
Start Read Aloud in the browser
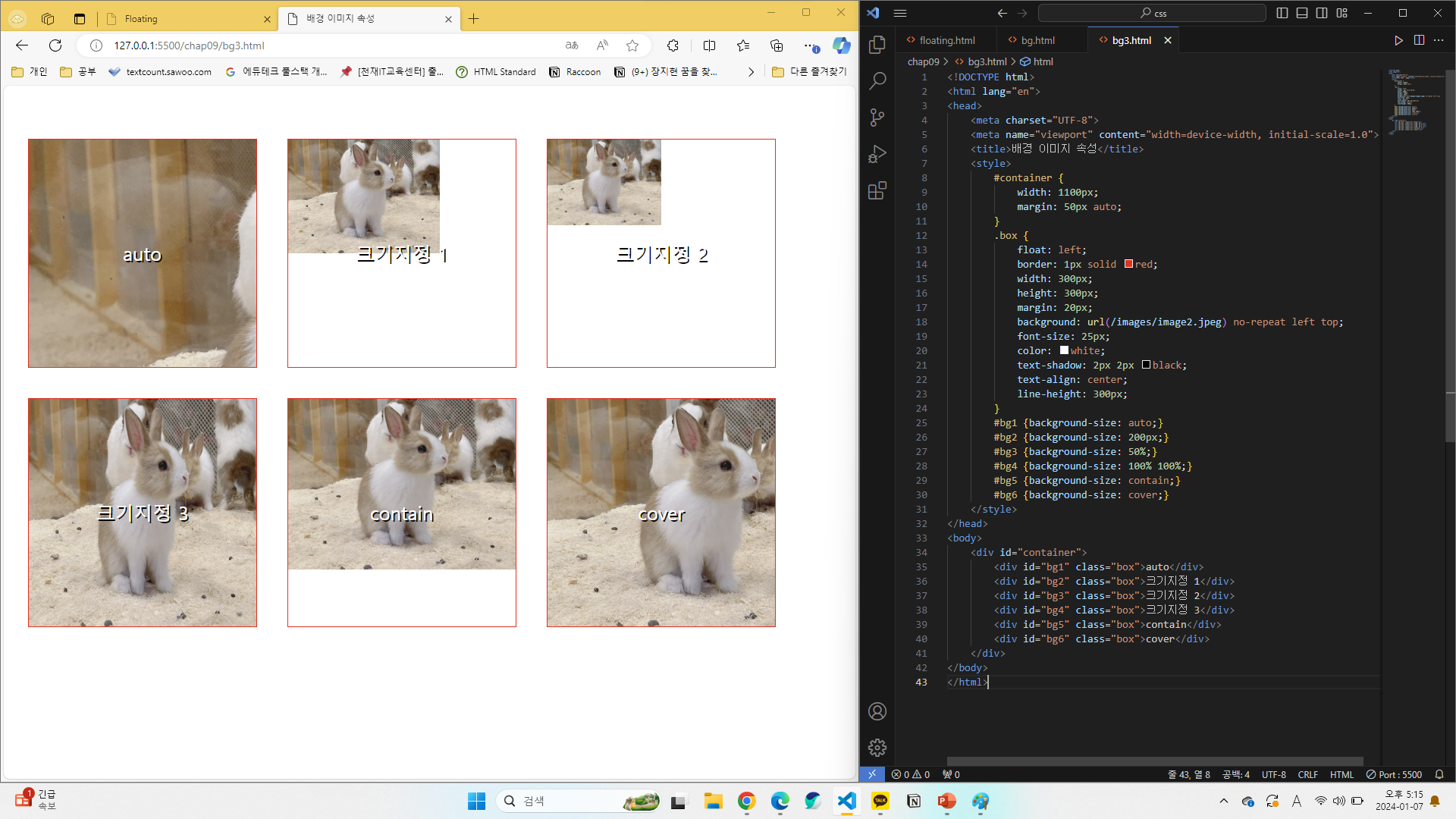[602, 45]
